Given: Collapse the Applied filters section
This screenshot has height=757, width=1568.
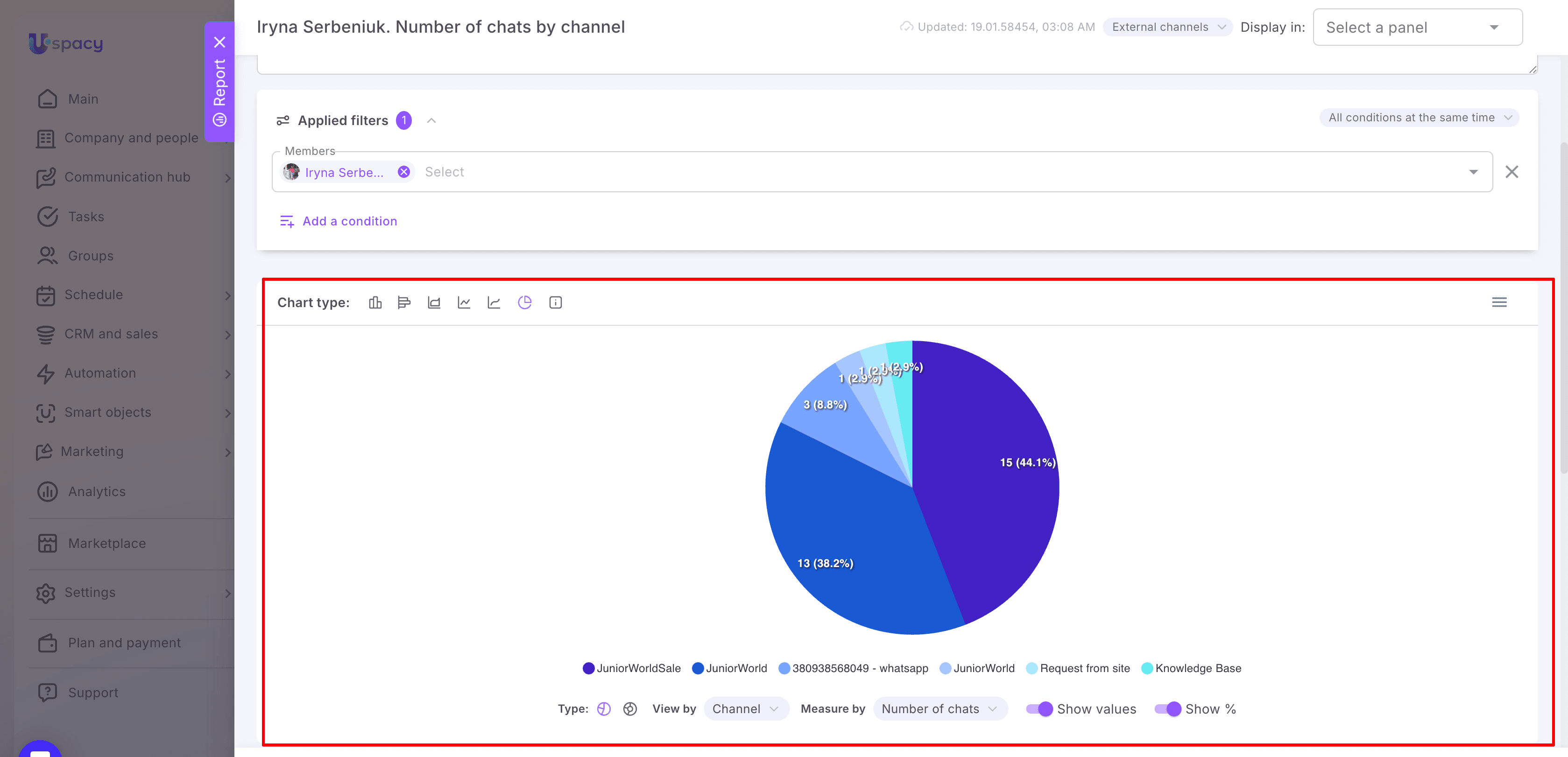Looking at the screenshot, I should click(x=431, y=120).
